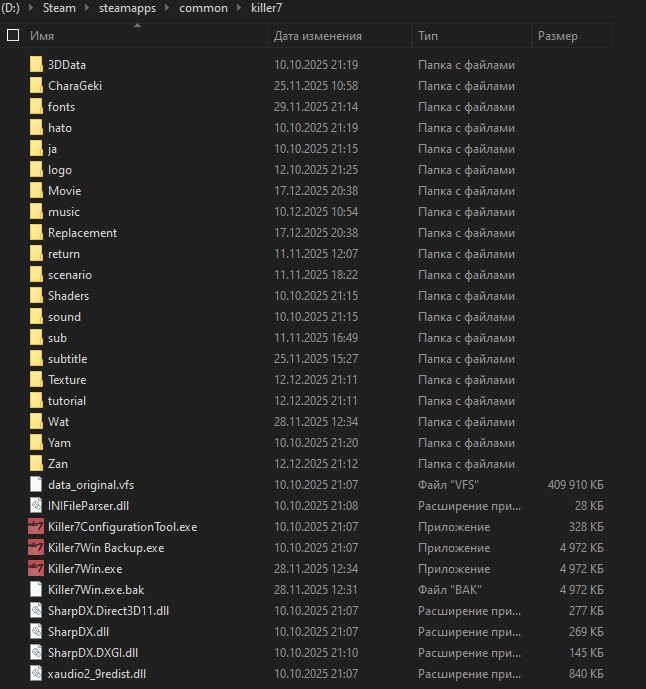Expand breadcrumb arrow after (D:)
This screenshot has width=646, height=689.
click(31, 8)
